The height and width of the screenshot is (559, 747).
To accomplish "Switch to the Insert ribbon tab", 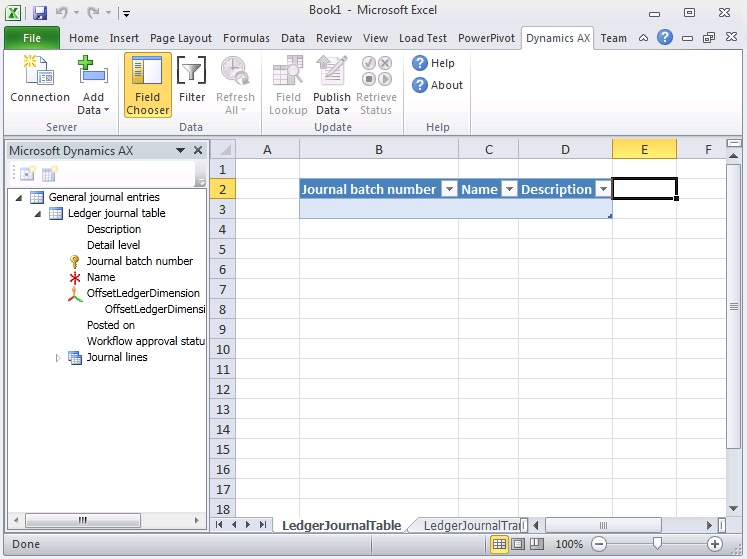I will [x=124, y=38].
